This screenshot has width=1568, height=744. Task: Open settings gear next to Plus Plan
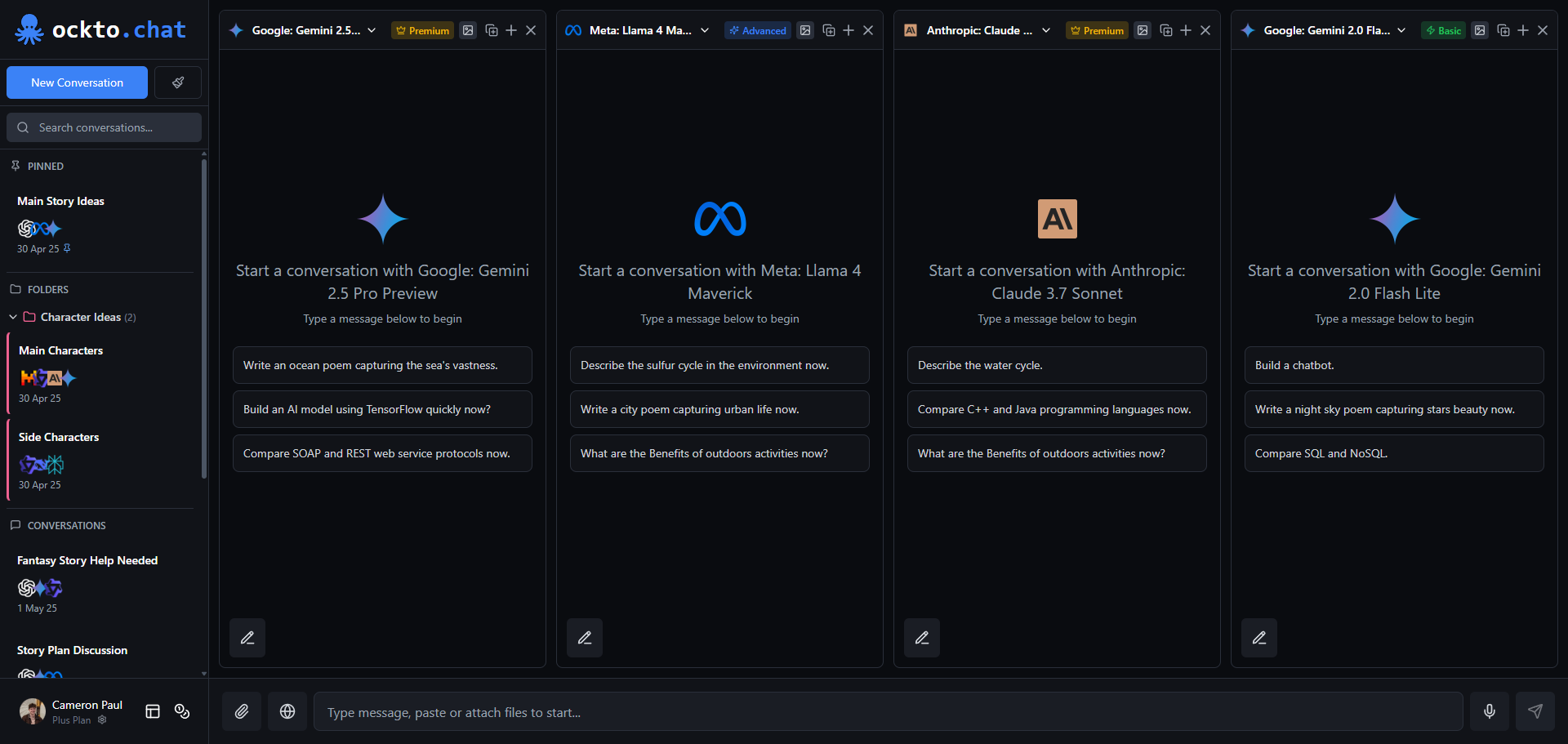pyautogui.click(x=102, y=720)
